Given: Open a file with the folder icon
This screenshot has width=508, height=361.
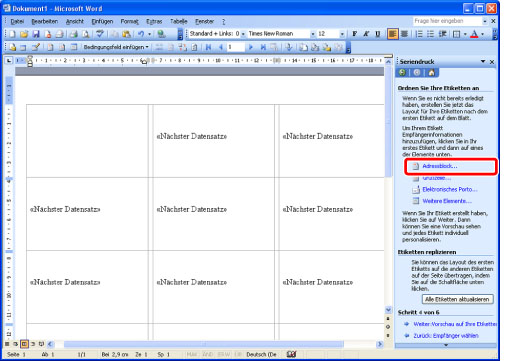Looking at the screenshot, I should tap(24, 34).
